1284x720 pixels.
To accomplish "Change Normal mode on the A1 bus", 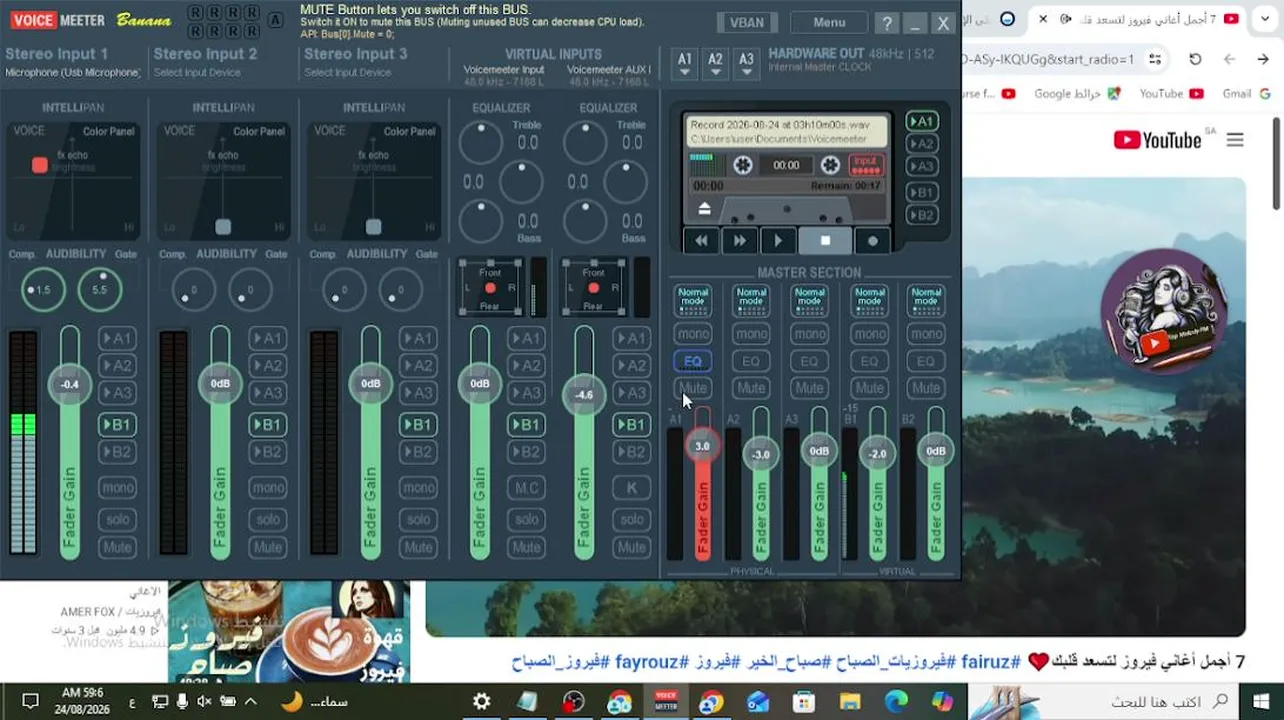I will [x=693, y=300].
